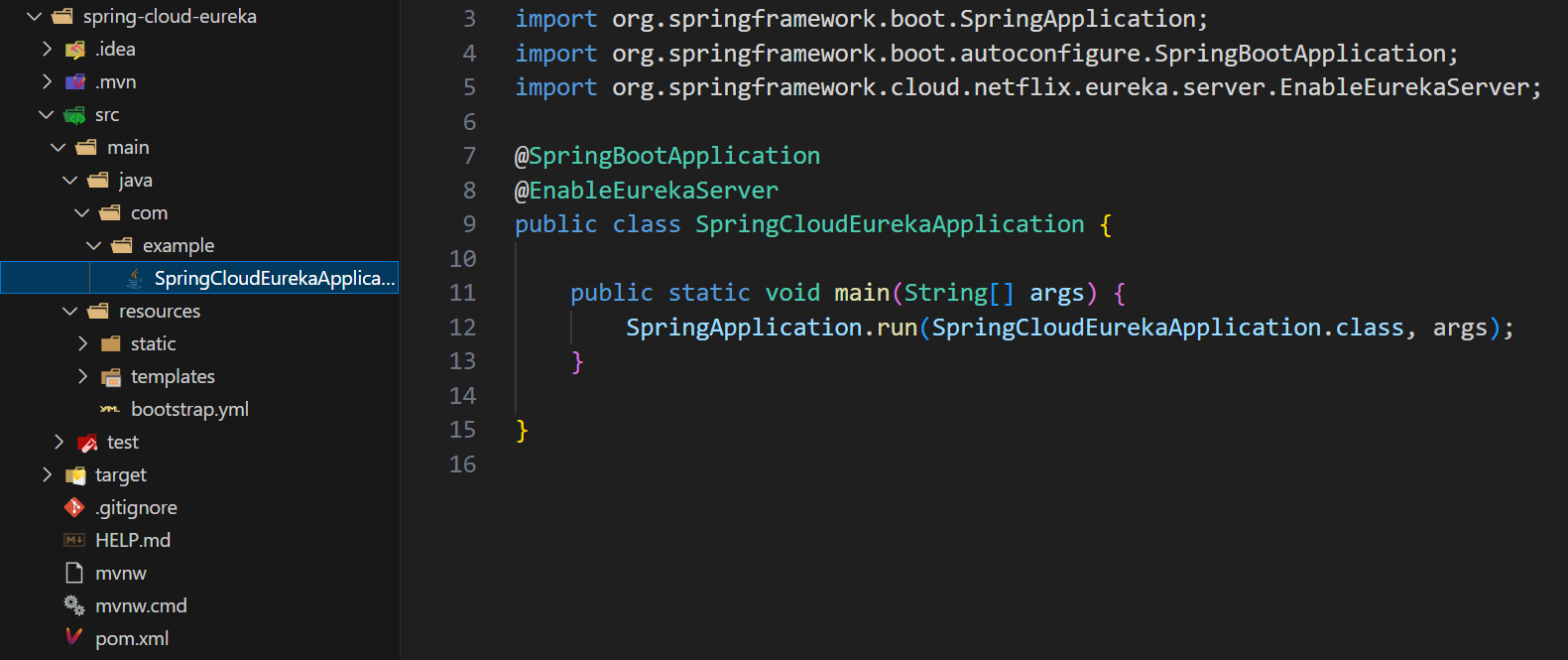Image resolution: width=1568 pixels, height=660 pixels.
Task: Click the .idea folder icon
Action: pyautogui.click(x=75, y=50)
